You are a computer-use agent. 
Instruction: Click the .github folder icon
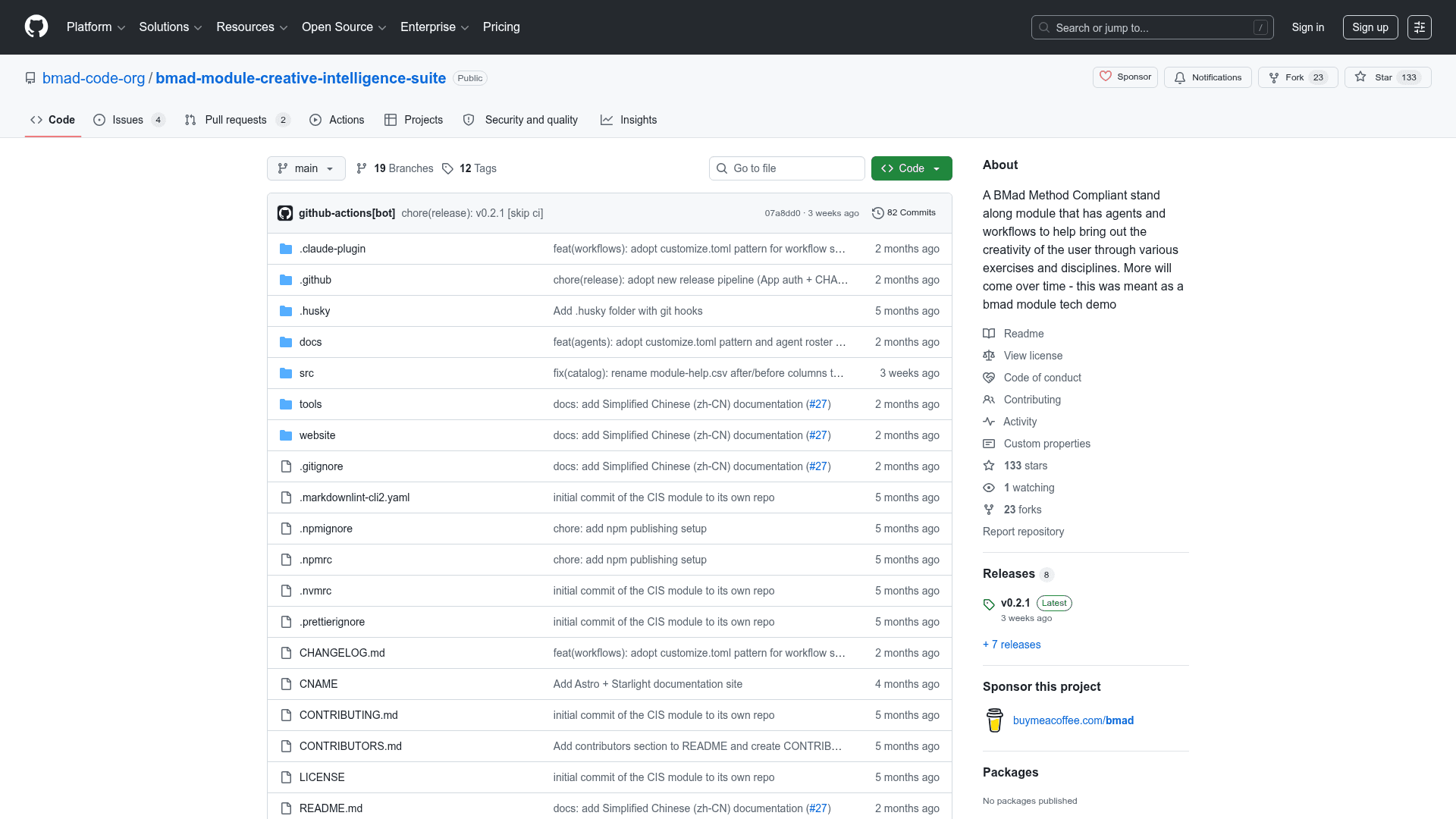(x=286, y=280)
